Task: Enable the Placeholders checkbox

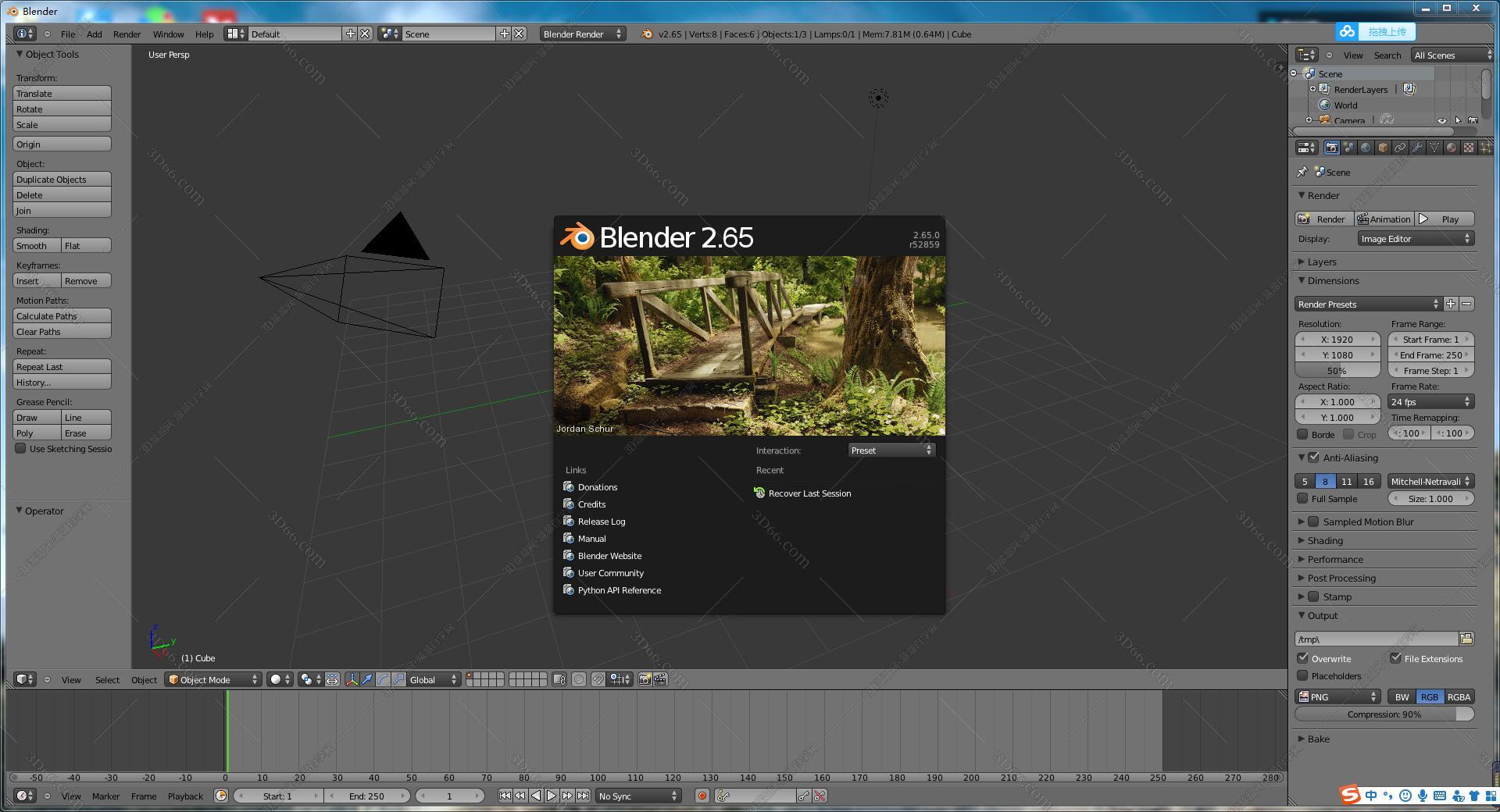Action: click(x=1302, y=675)
